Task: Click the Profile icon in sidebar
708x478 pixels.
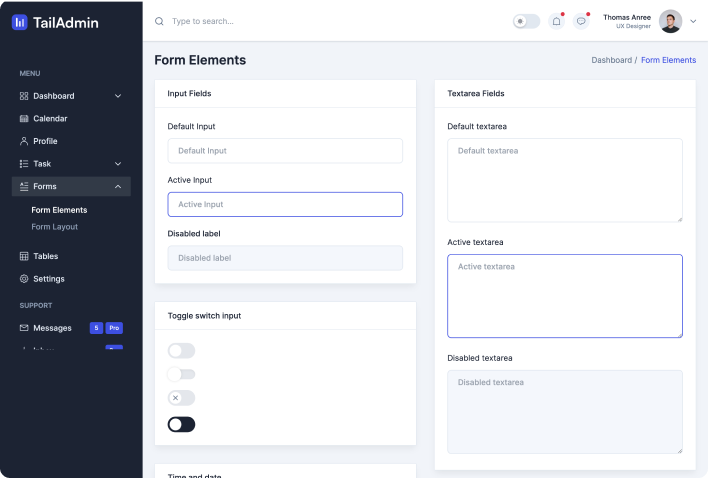Action: (24, 141)
